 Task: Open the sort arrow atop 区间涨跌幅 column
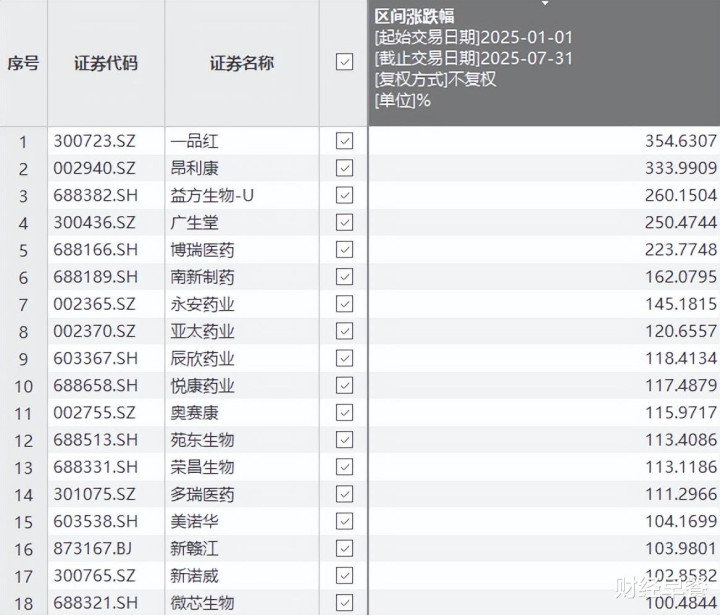545,3
